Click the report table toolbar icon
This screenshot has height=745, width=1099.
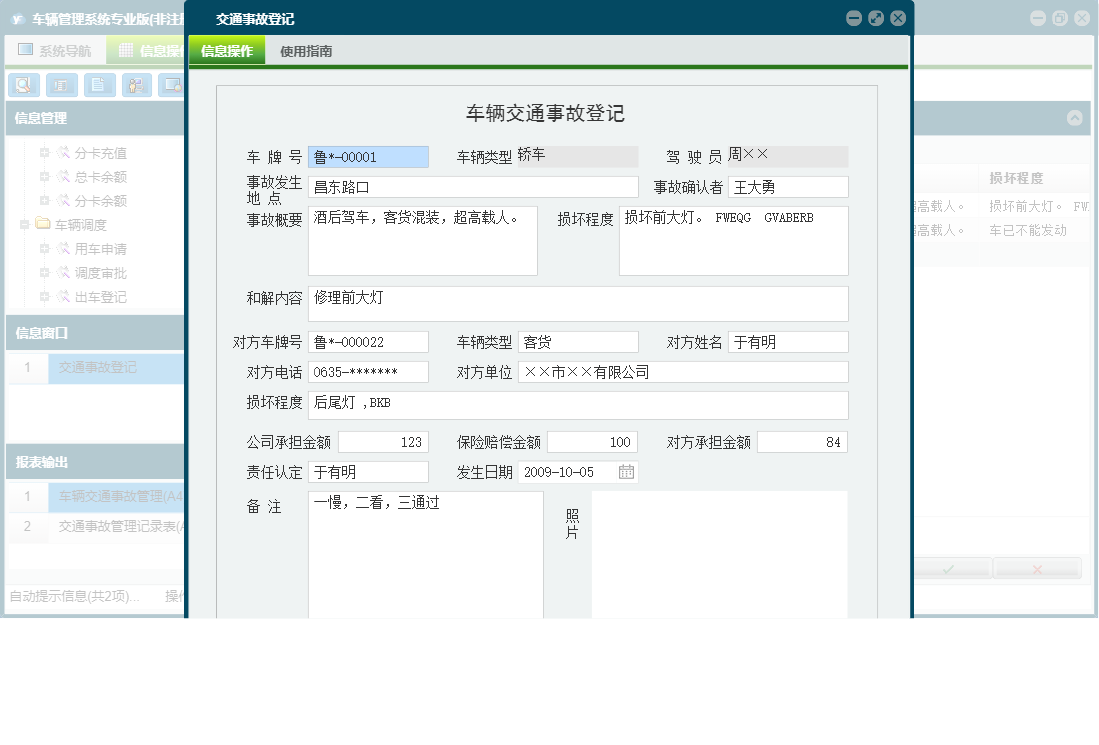62,85
